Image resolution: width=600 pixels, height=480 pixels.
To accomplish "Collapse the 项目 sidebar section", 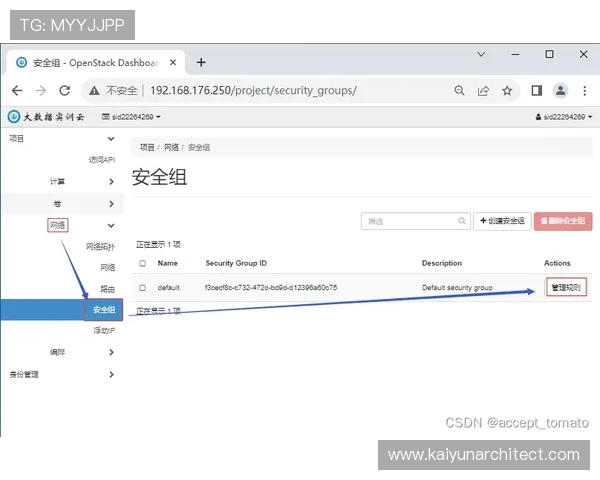I will (x=62, y=139).
